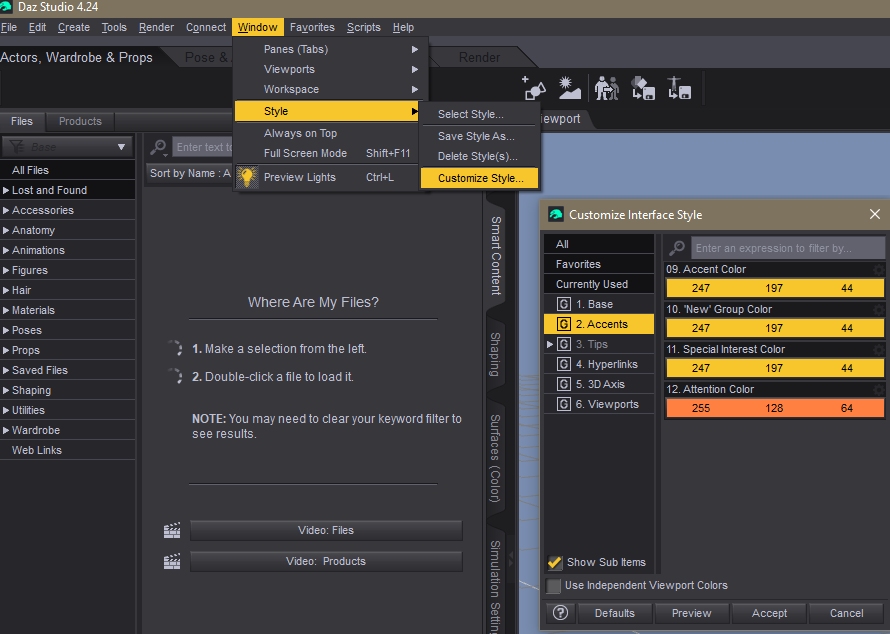Click the Video: Files button
Image resolution: width=890 pixels, height=634 pixels.
pyautogui.click(x=326, y=530)
